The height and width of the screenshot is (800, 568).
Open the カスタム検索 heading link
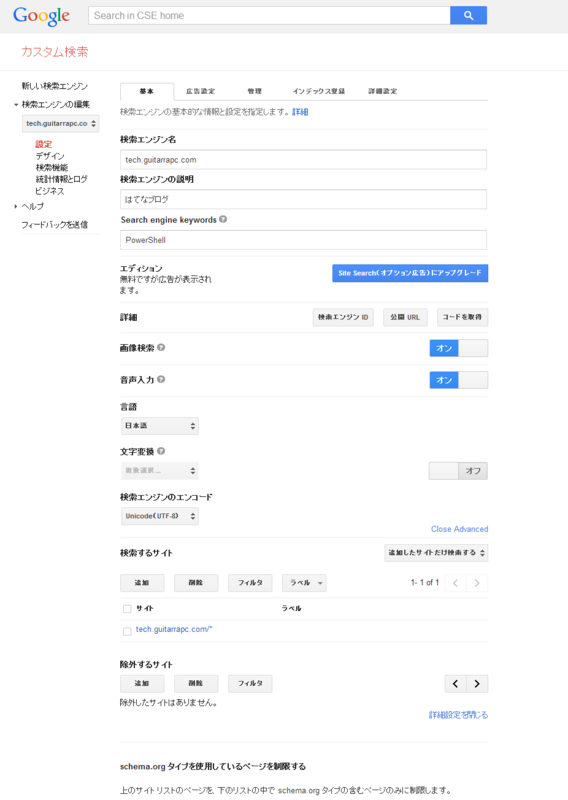point(55,52)
